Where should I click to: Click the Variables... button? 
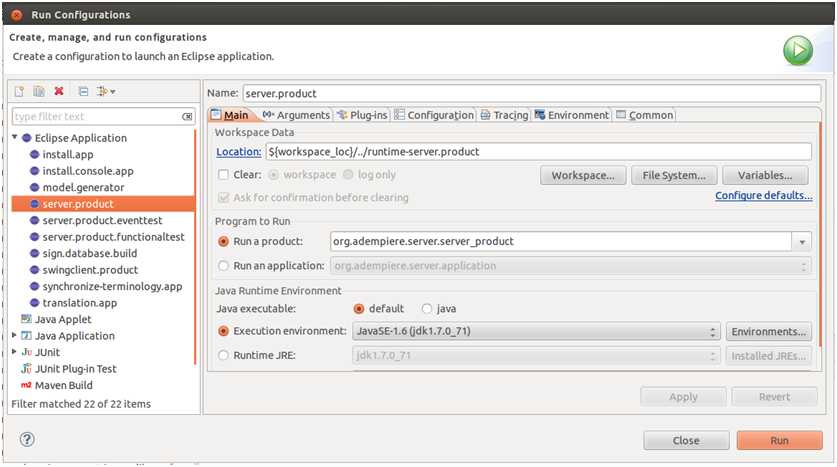765,175
